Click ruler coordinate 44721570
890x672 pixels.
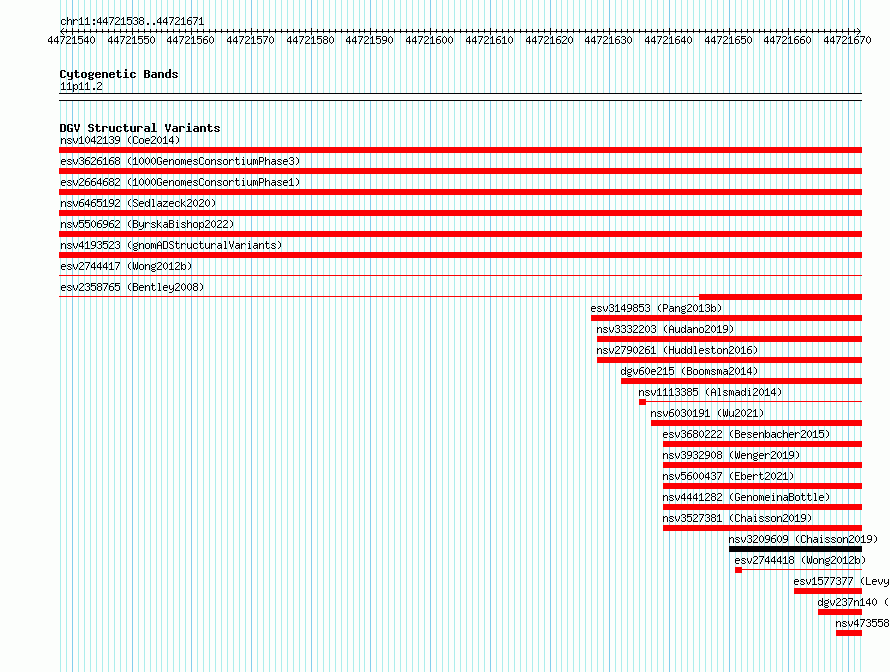[250, 40]
